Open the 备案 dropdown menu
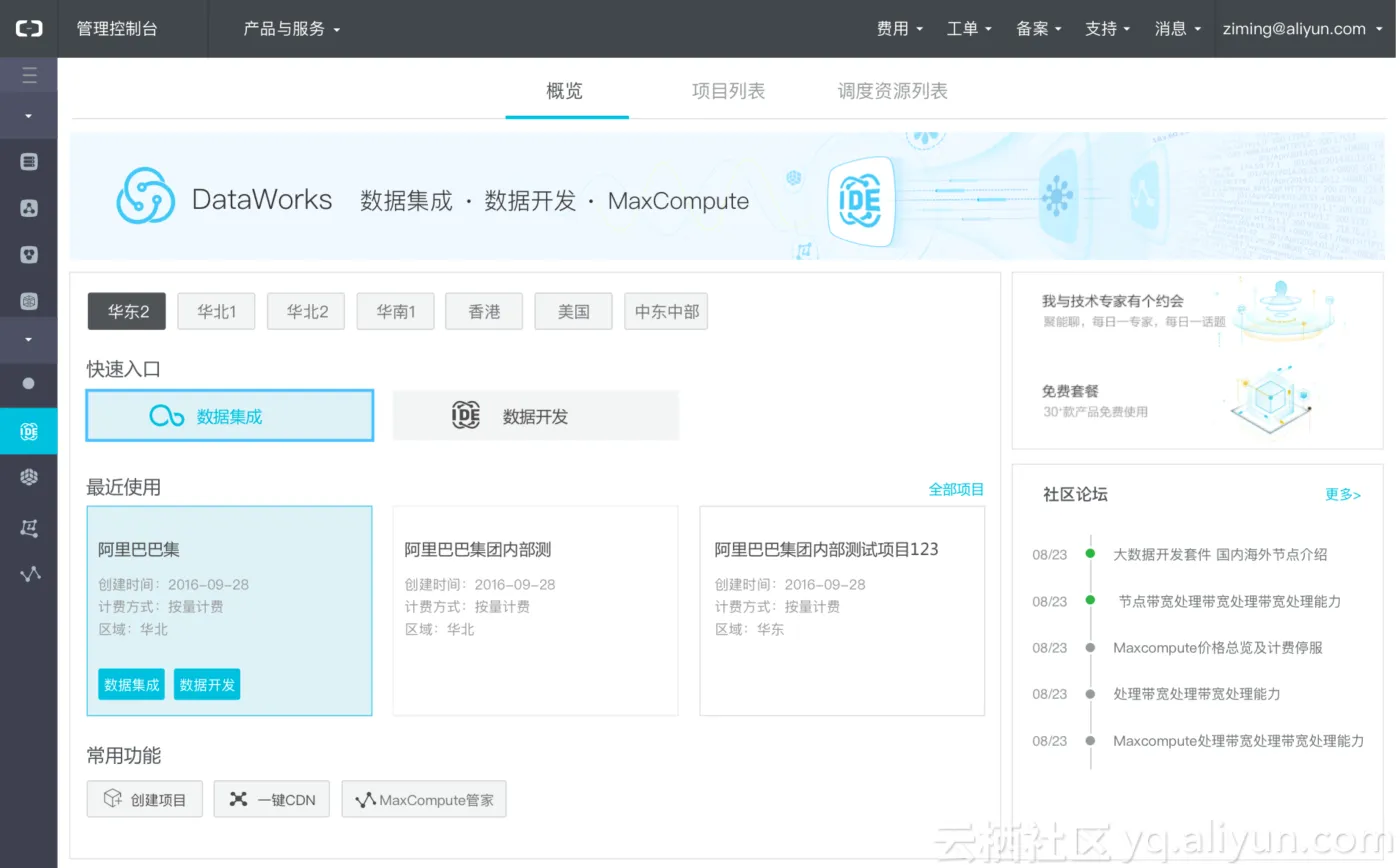Viewport: 1400px width, 868px height. coord(1038,29)
